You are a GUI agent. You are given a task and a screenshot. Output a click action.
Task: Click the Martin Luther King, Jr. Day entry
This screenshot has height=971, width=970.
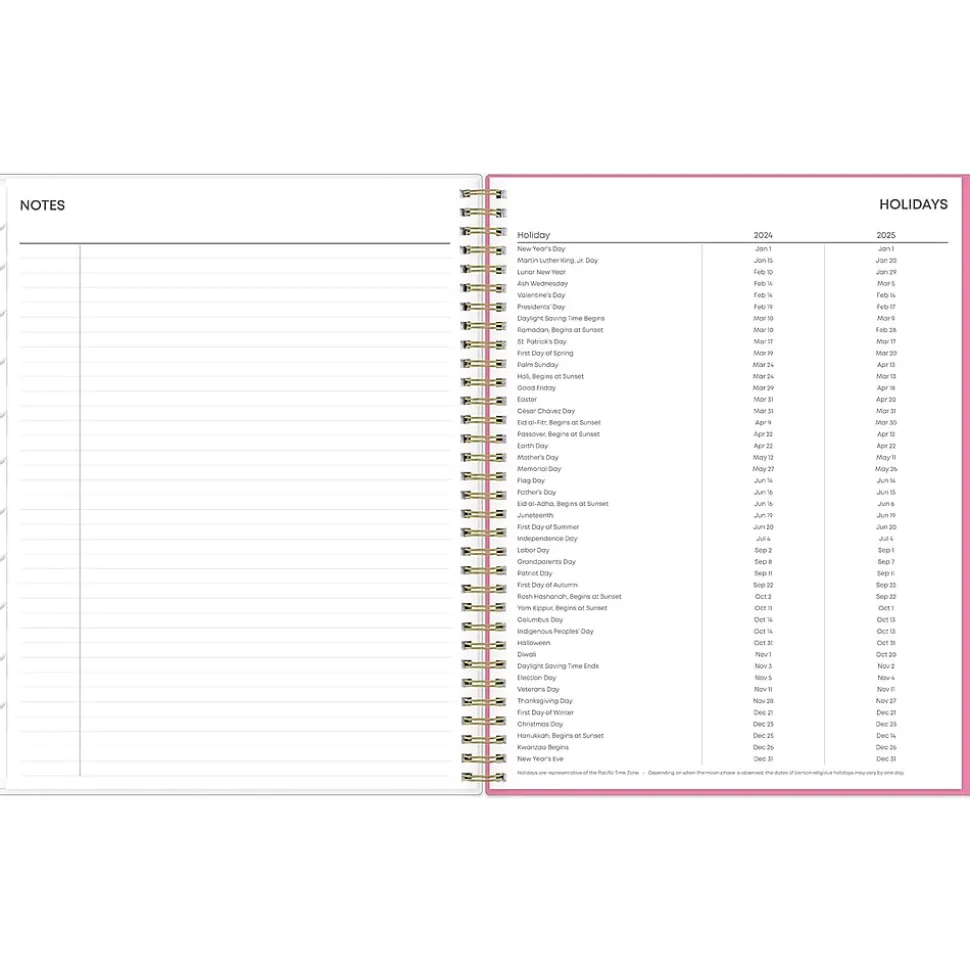[x=557, y=260]
